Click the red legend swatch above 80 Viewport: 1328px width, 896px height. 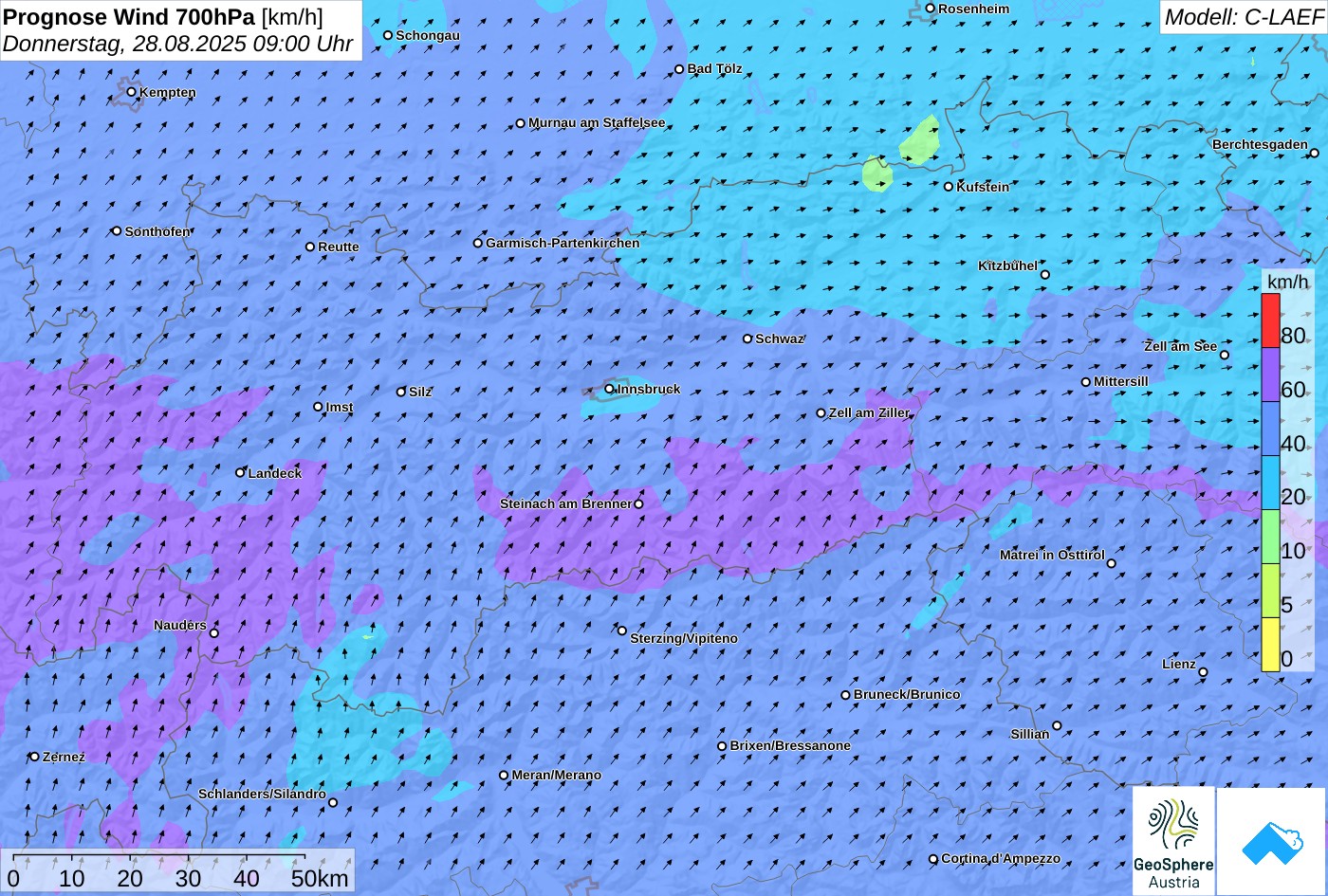tap(1270, 320)
